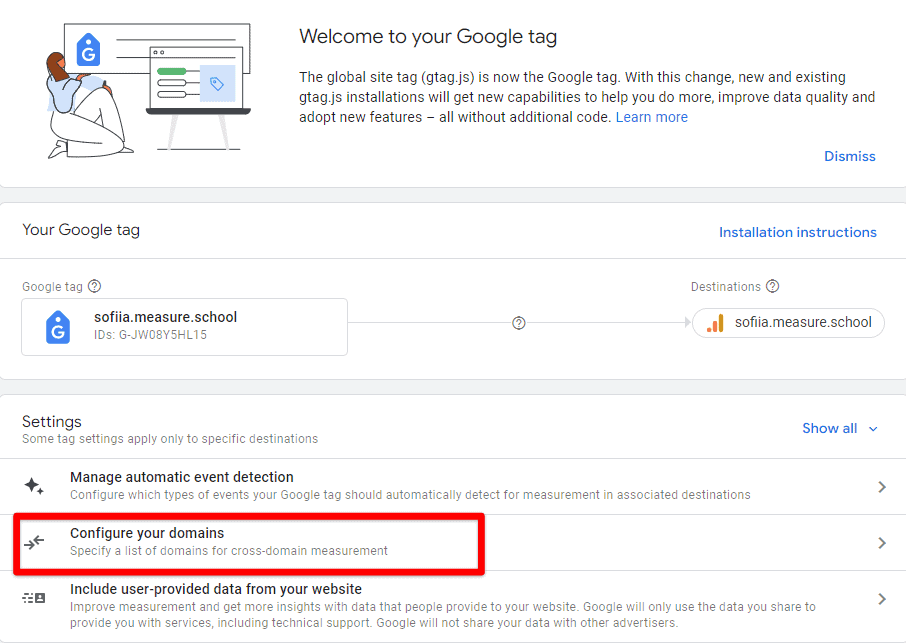The width and height of the screenshot is (906, 643).
Task: Click the help icon on the connector line
Action: click(x=519, y=322)
